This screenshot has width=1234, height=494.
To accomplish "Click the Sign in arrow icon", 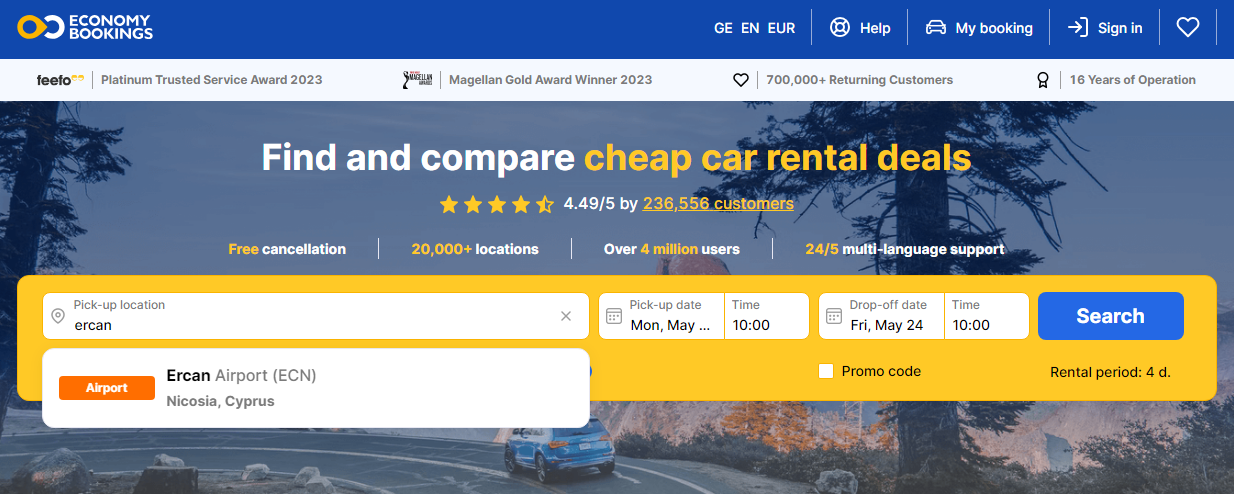I will 1078,28.
